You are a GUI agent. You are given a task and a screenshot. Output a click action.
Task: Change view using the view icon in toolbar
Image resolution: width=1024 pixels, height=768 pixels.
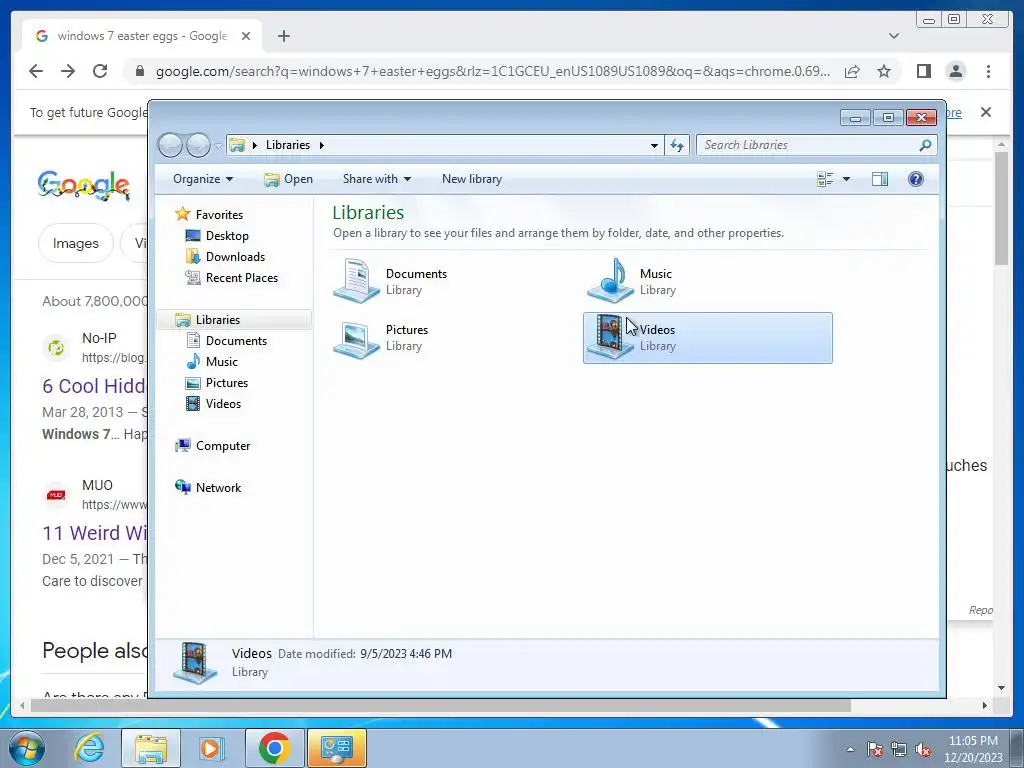click(x=825, y=179)
